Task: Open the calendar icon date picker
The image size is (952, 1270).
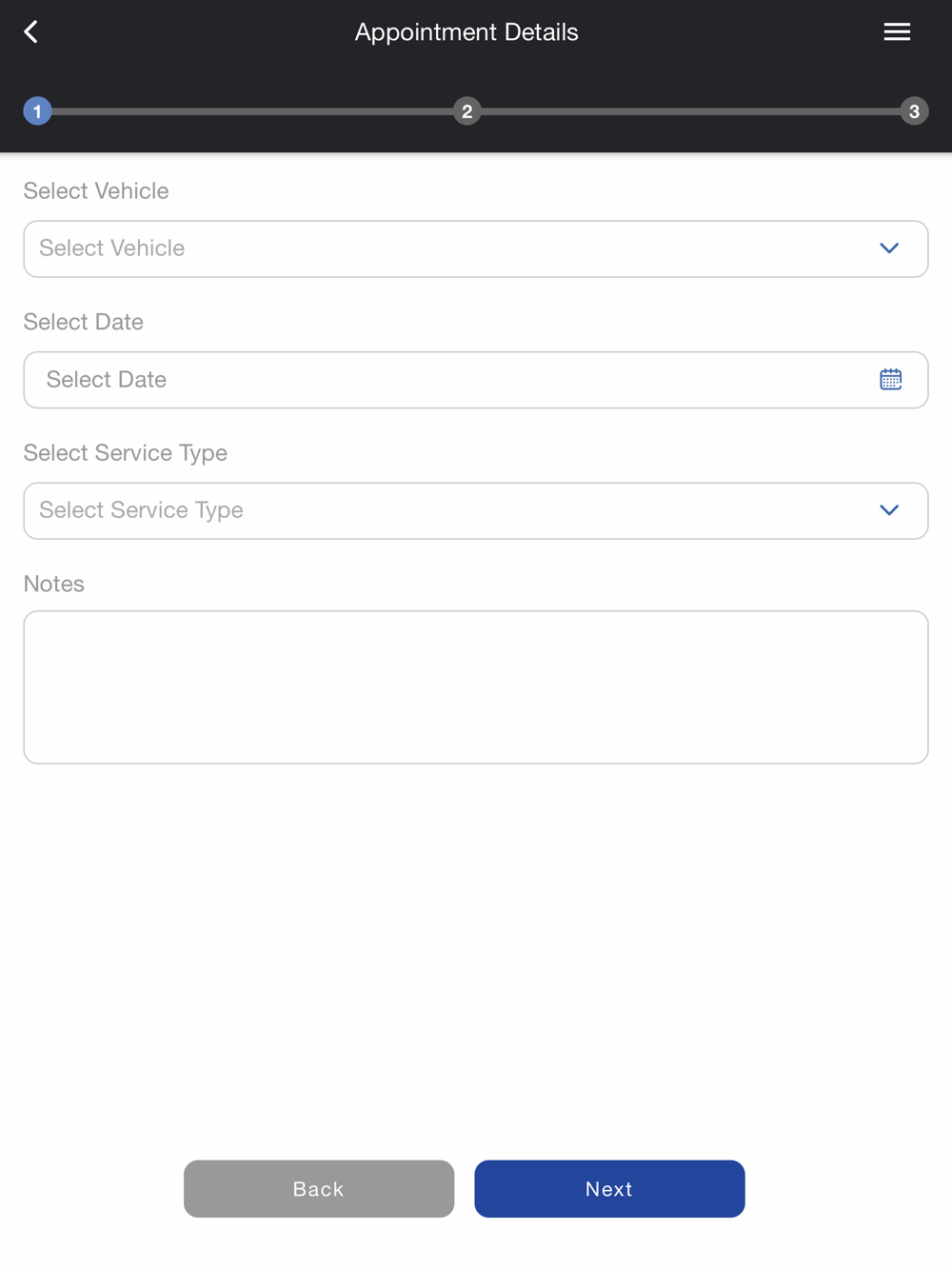Action: (x=890, y=380)
